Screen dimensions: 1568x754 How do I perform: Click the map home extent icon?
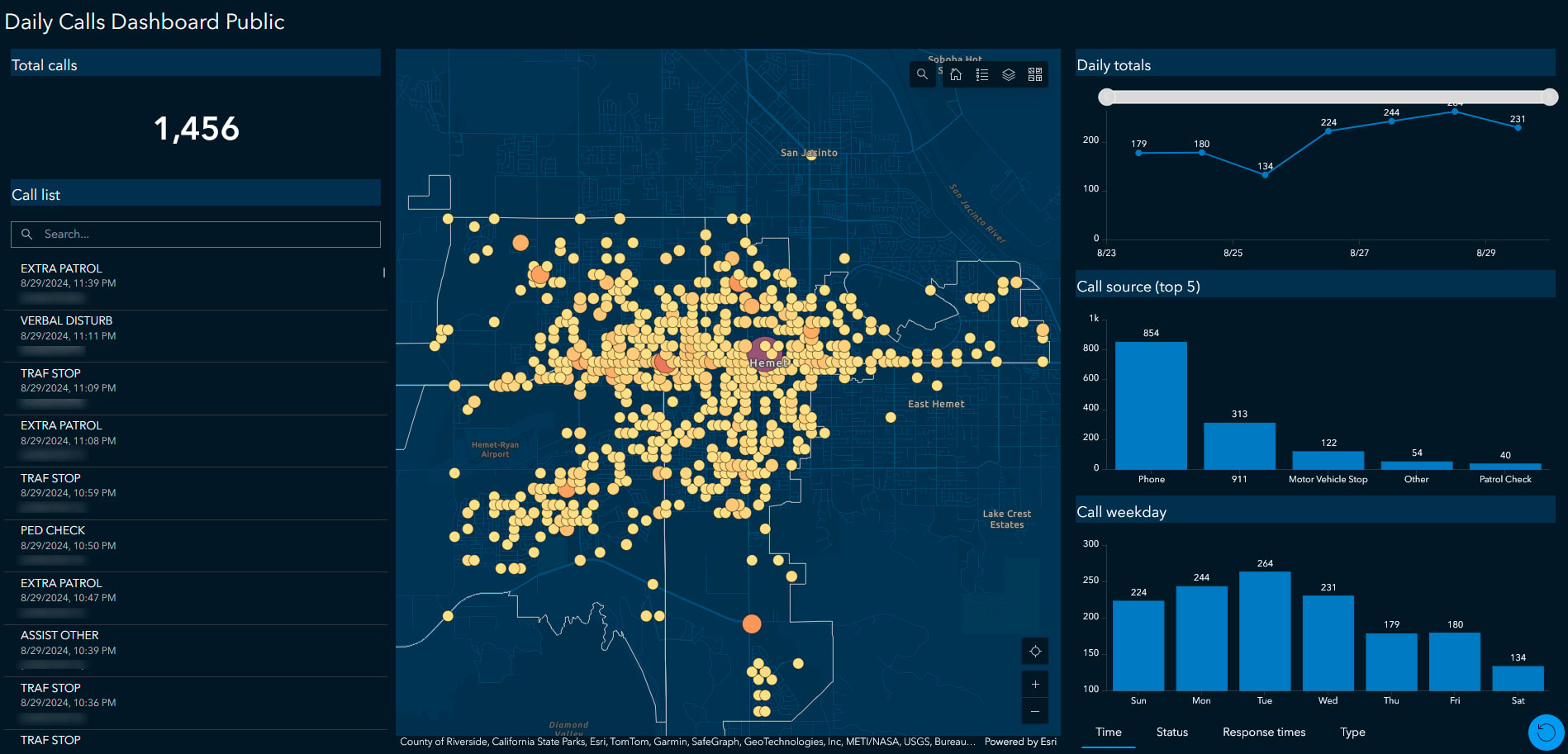pos(956,74)
